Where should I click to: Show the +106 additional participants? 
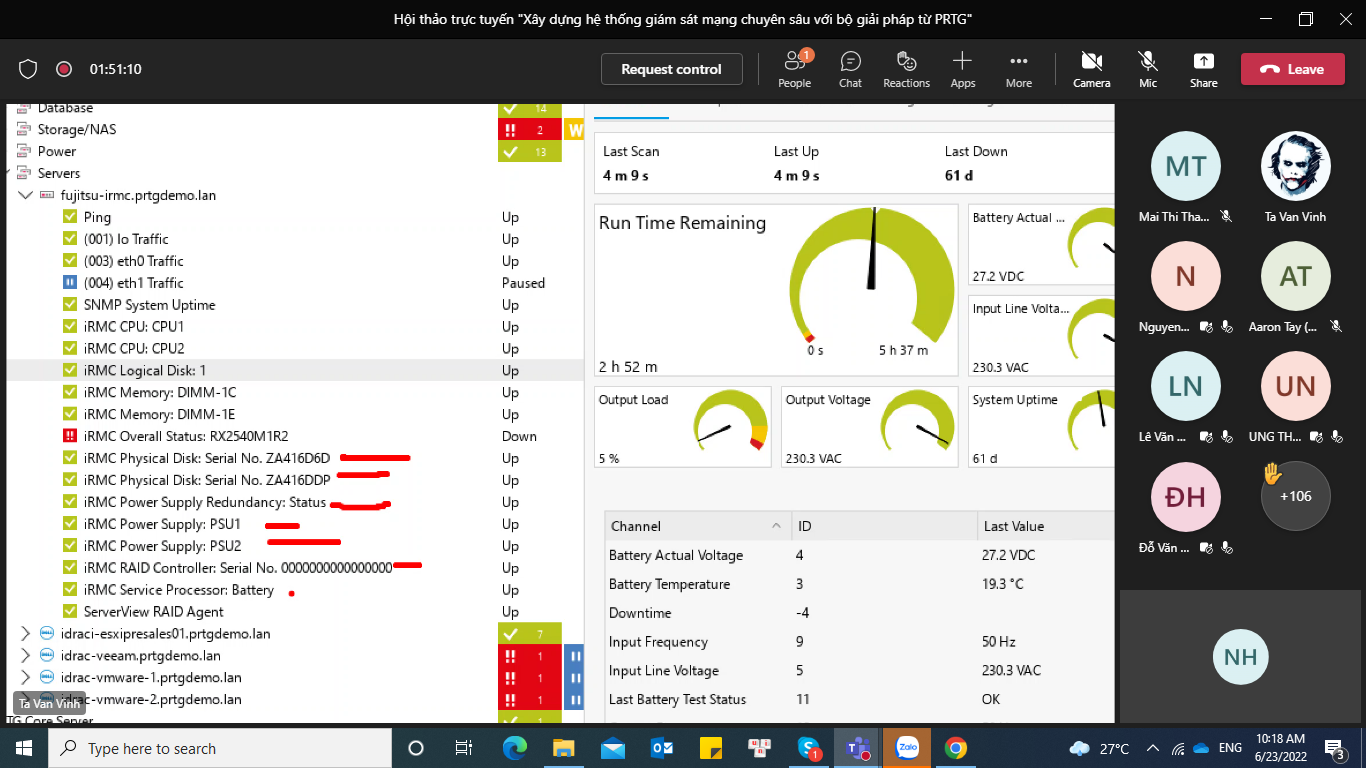pyautogui.click(x=1296, y=495)
